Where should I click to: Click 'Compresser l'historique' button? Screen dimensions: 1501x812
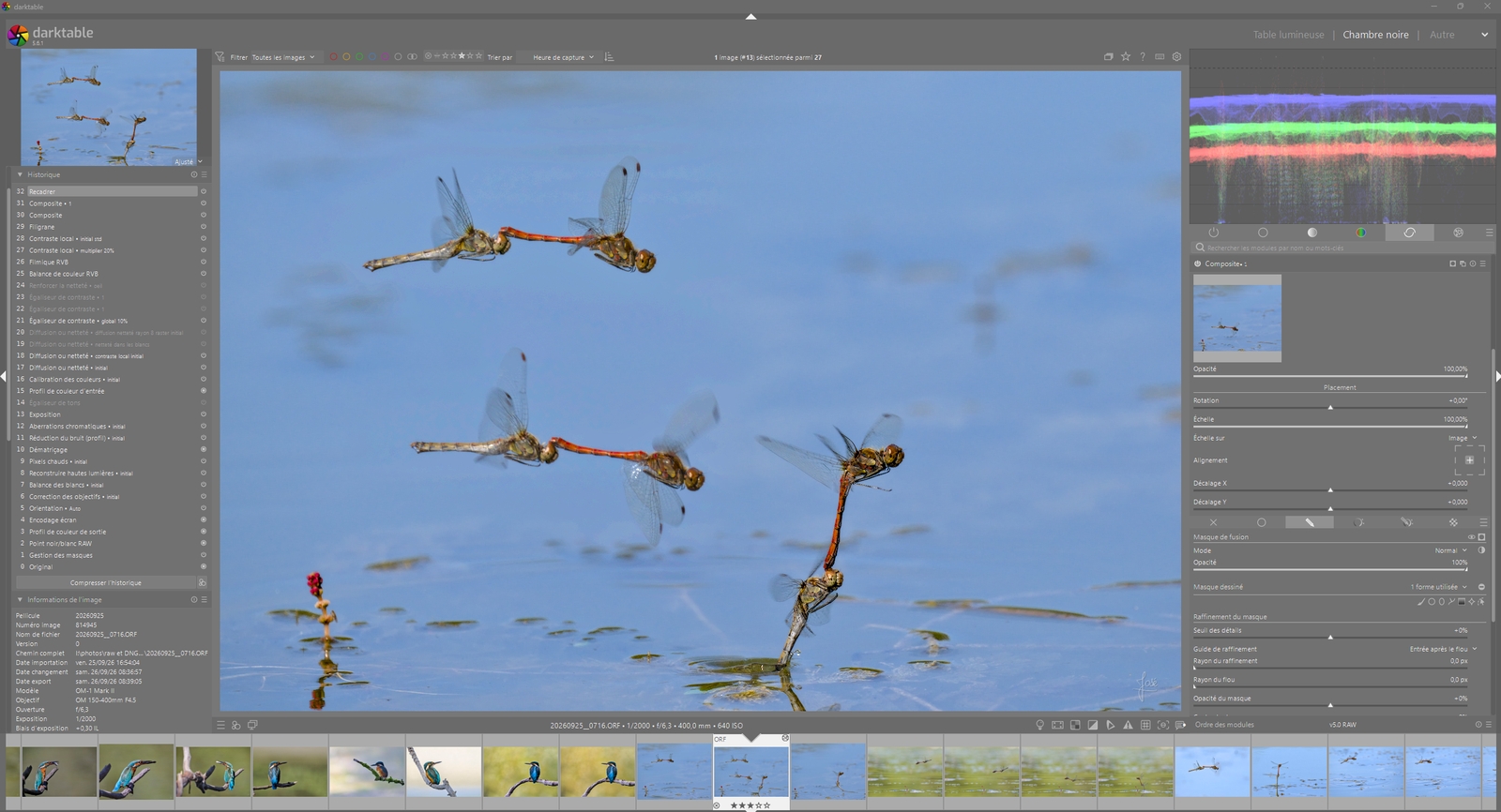click(105, 582)
